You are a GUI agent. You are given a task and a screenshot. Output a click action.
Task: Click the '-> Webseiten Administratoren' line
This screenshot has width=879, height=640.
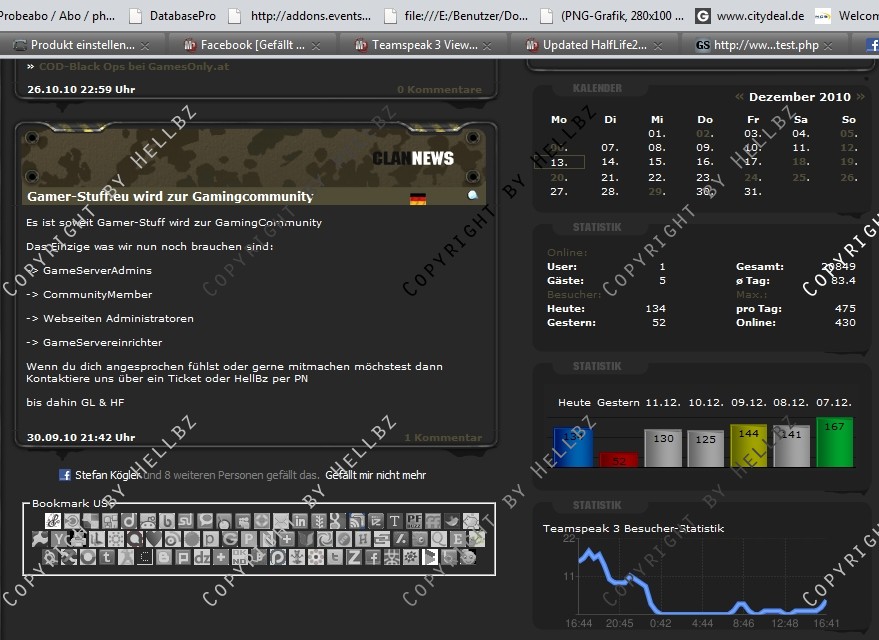pos(110,318)
